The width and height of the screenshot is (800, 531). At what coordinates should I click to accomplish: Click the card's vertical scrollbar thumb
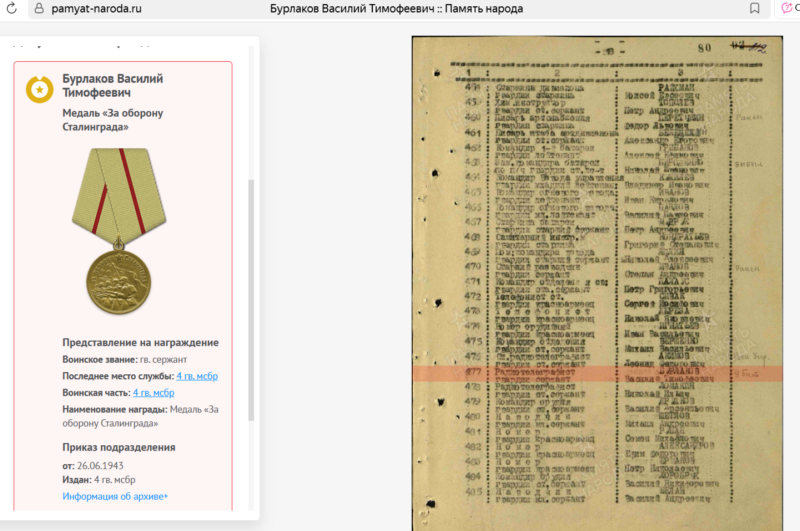(x=251, y=300)
